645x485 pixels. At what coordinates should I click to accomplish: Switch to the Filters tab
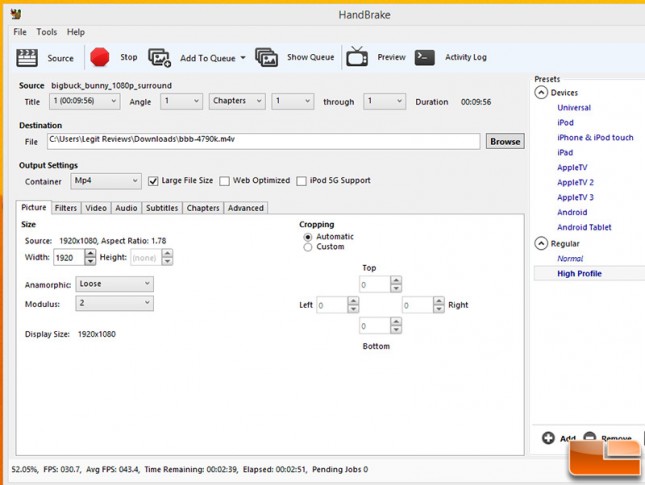coord(66,208)
